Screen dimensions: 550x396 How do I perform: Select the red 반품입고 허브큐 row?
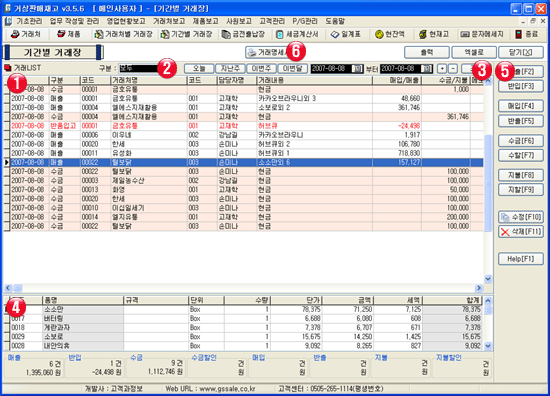tap(243, 126)
